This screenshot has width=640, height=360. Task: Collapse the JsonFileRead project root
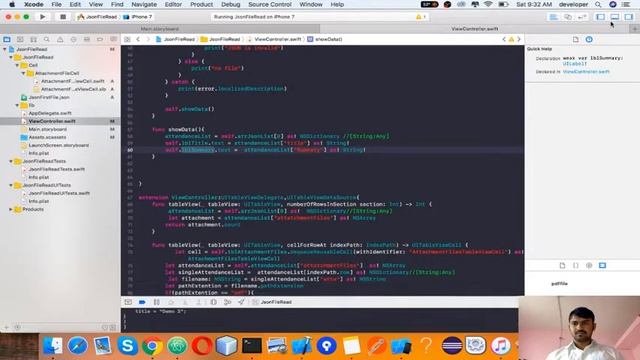coord(5,49)
